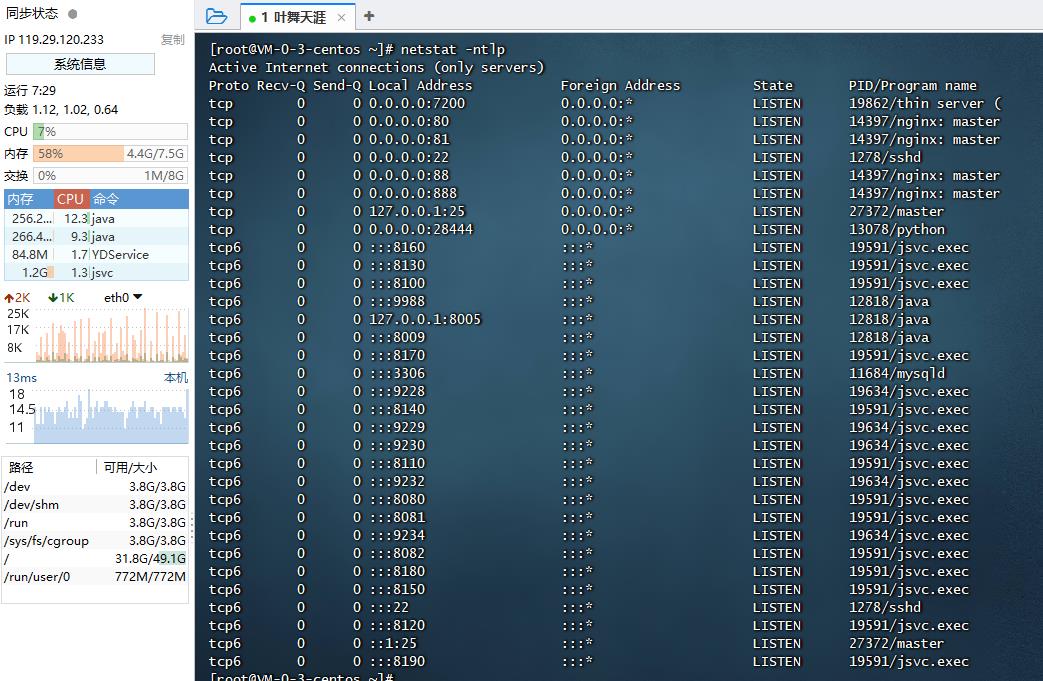Image resolution: width=1043 pixels, height=681 pixels.
Task: Select the 叶舞天涯 session tab
Action: (x=297, y=17)
